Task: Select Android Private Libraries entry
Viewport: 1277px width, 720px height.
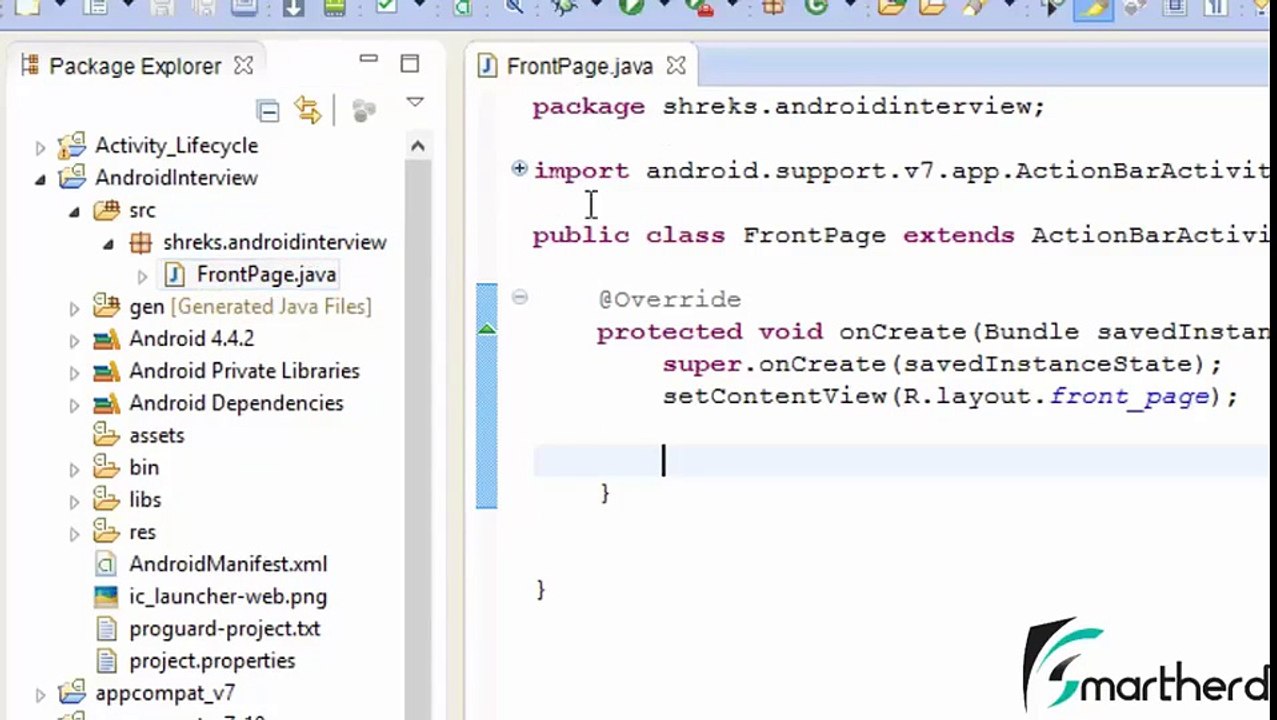Action: click(244, 370)
